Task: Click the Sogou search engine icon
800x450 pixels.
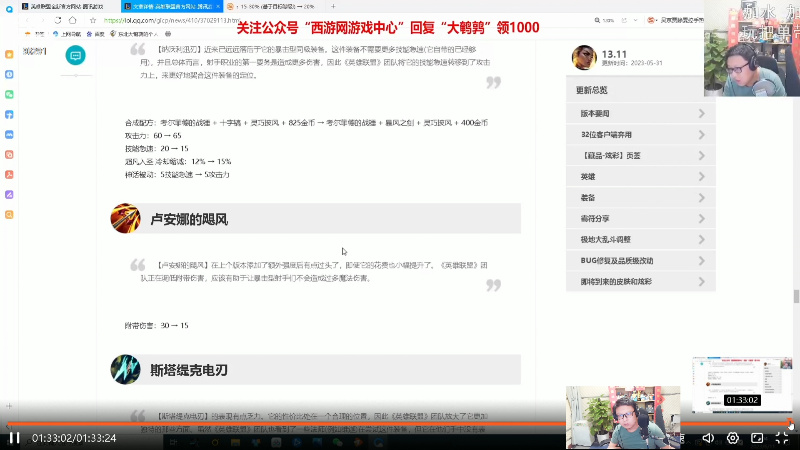Action: coord(651,20)
